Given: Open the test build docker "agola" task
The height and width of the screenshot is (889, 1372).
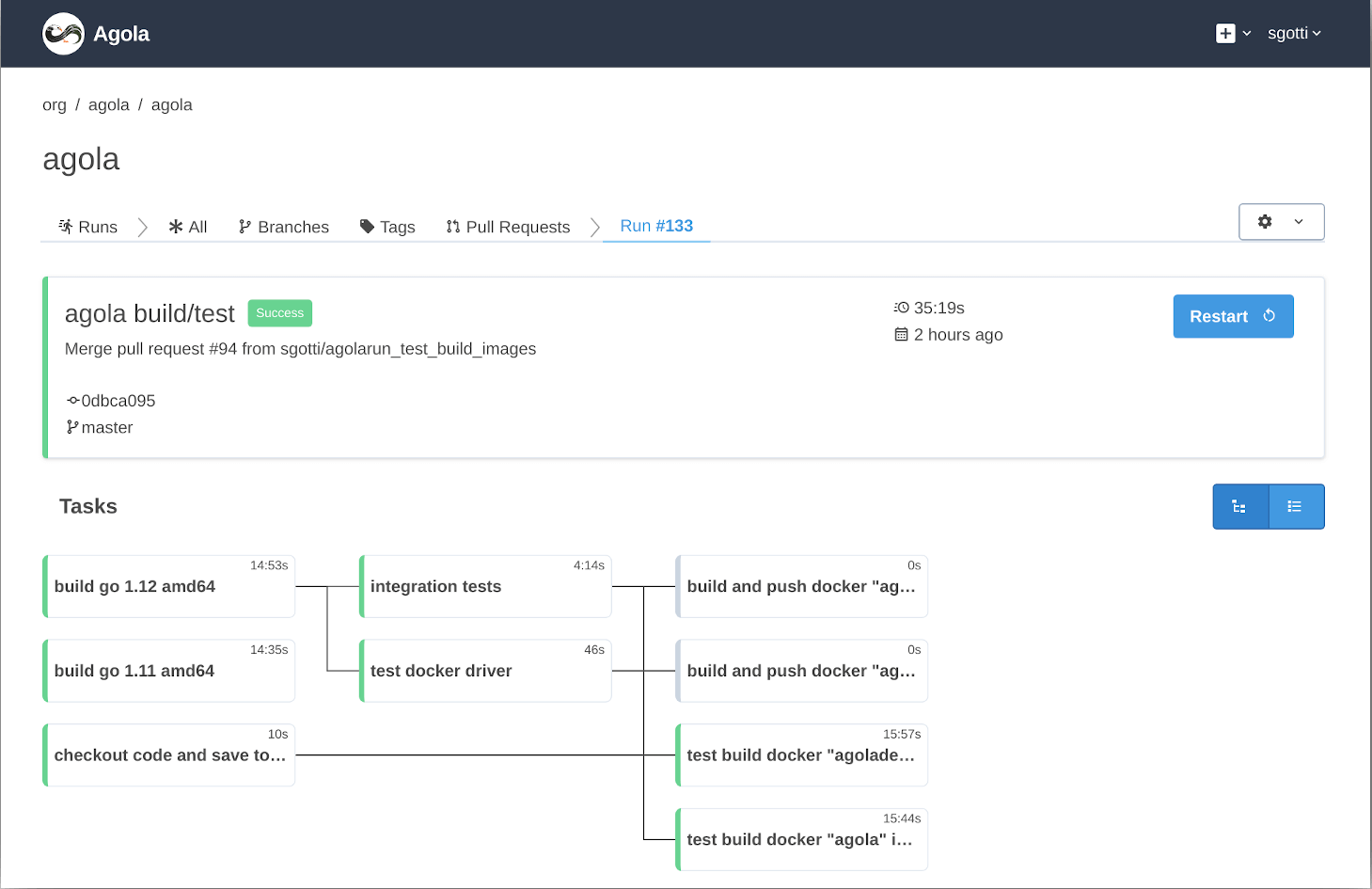Looking at the screenshot, I should click(802, 839).
